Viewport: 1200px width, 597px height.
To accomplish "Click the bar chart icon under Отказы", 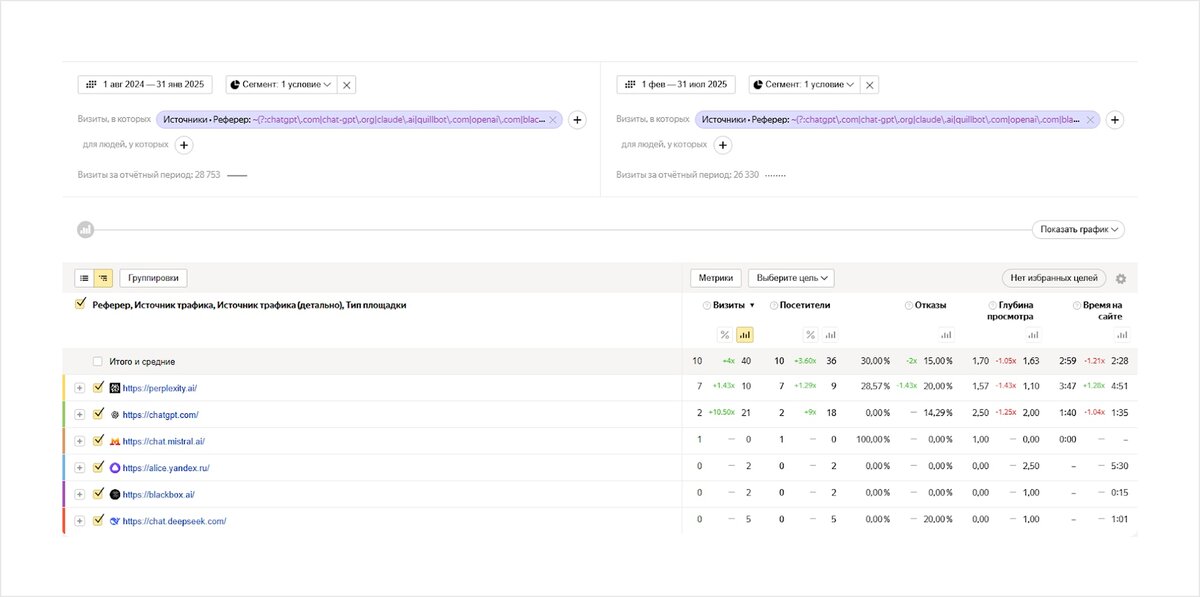I will coord(946,335).
